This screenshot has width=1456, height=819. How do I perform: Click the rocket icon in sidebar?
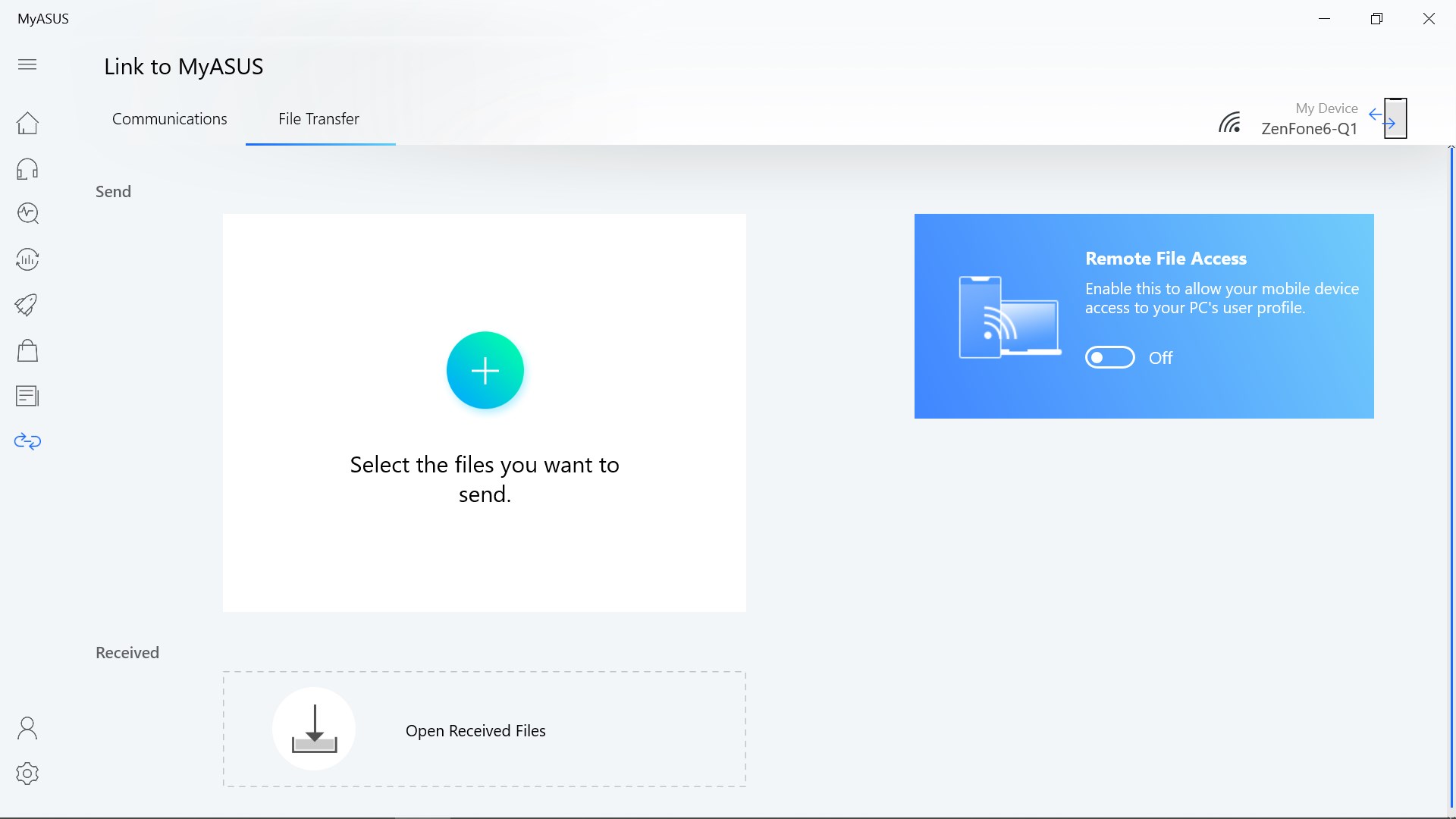(27, 305)
